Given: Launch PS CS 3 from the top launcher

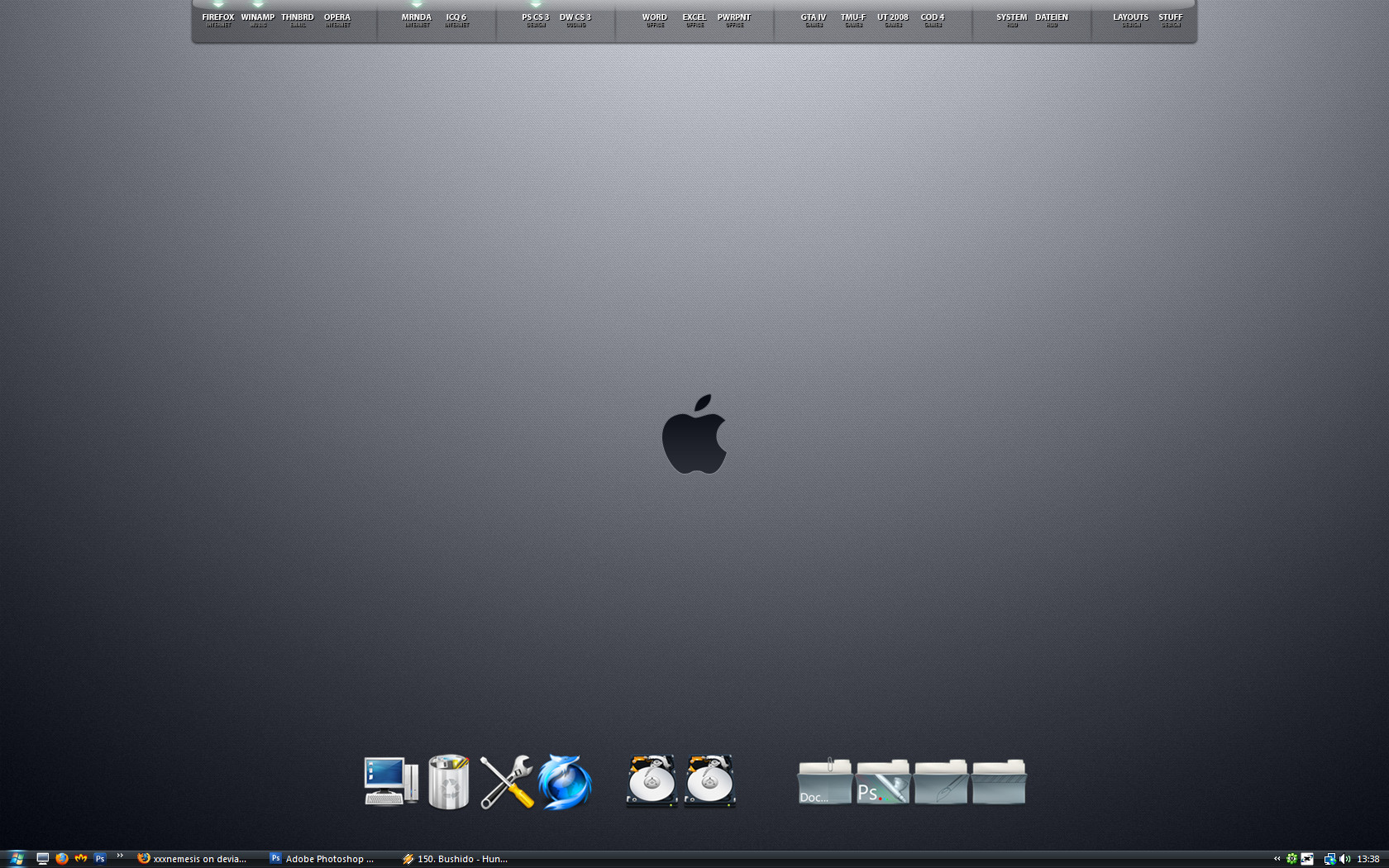Looking at the screenshot, I should point(536,20).
